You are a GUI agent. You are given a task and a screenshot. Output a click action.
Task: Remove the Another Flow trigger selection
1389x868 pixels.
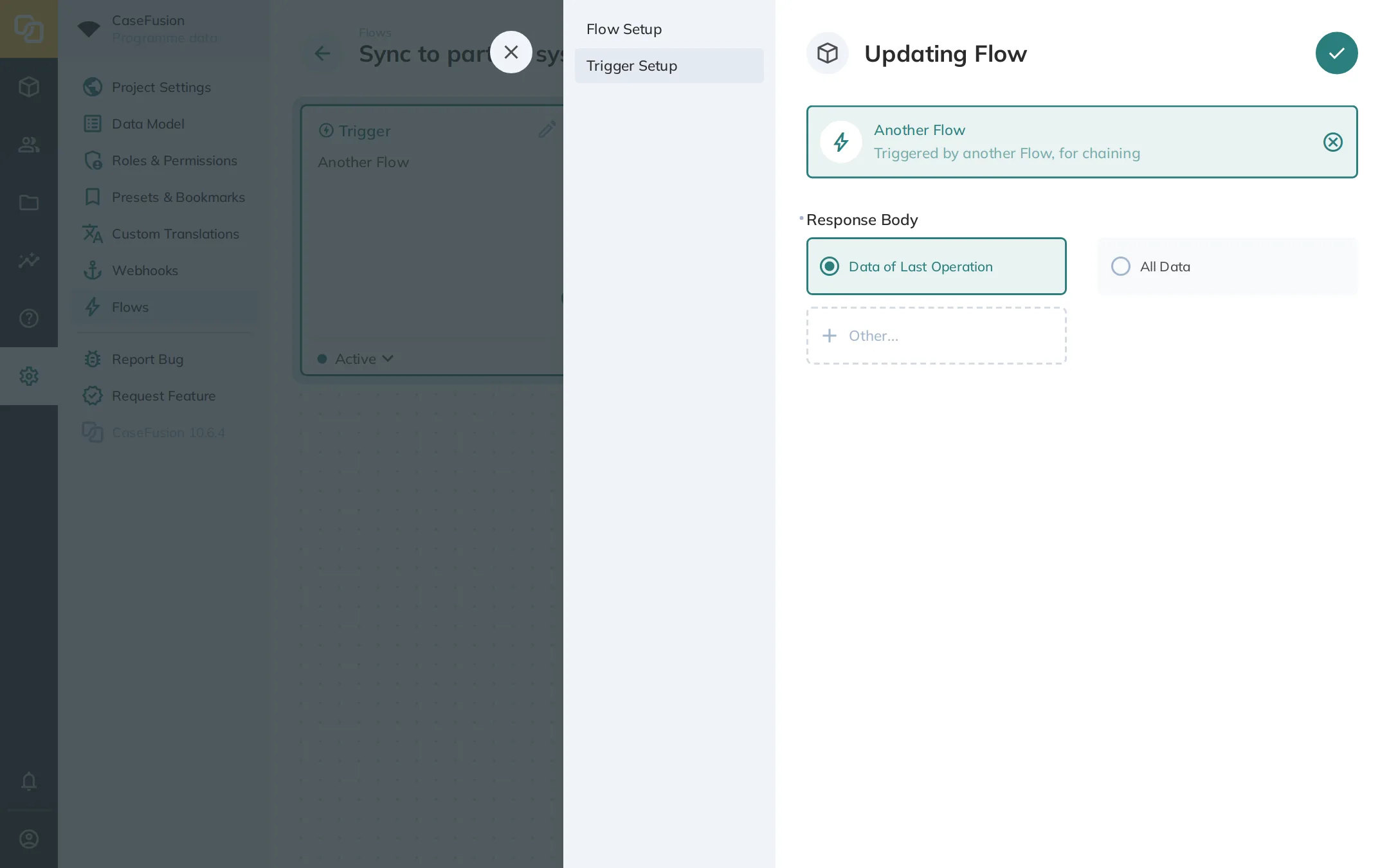(x=1332, y=142)
